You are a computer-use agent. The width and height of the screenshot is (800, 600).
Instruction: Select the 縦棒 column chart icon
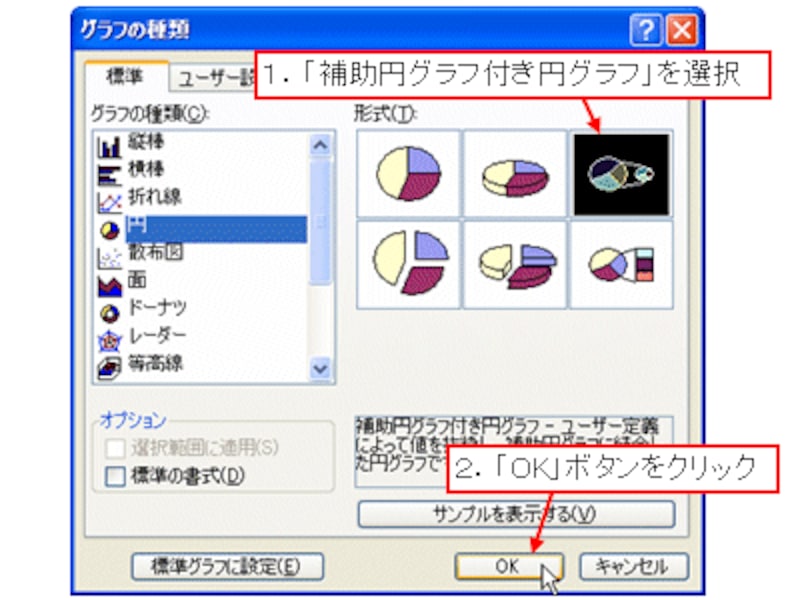tap(109, 145)
